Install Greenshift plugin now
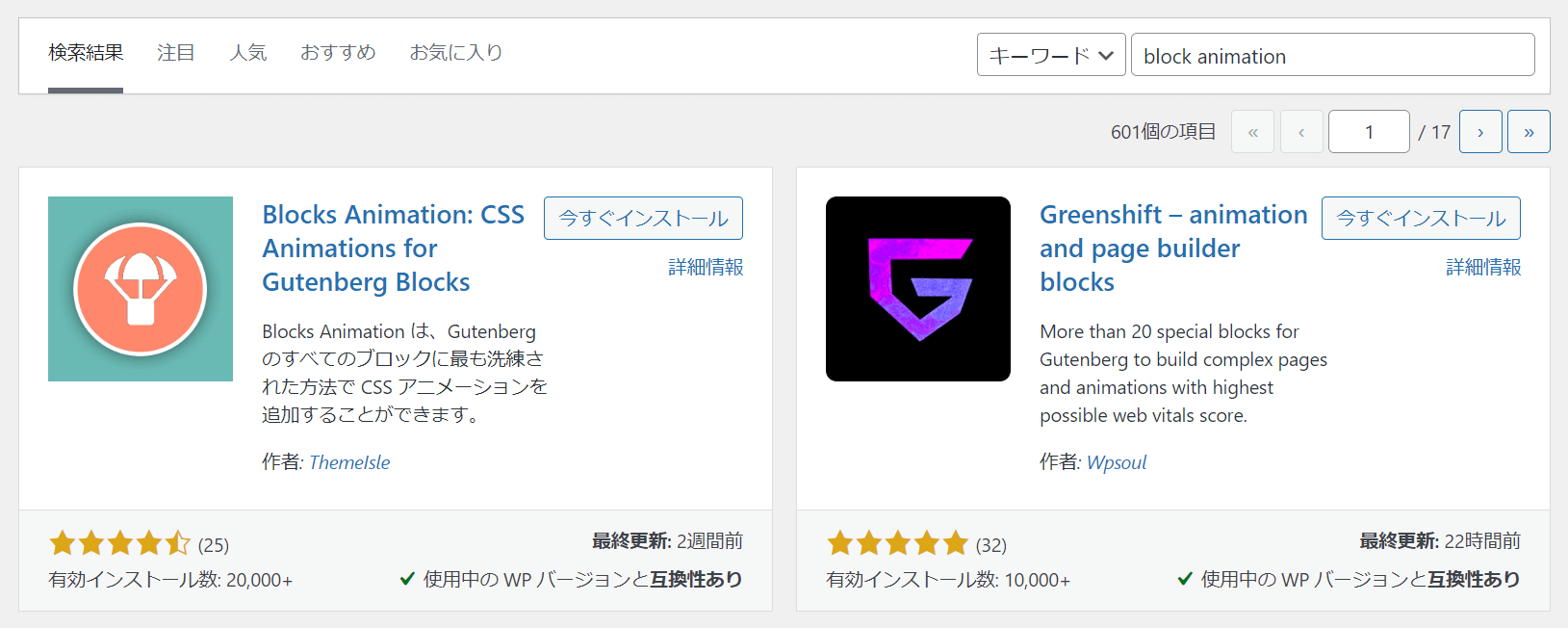 click(1421, 219)
